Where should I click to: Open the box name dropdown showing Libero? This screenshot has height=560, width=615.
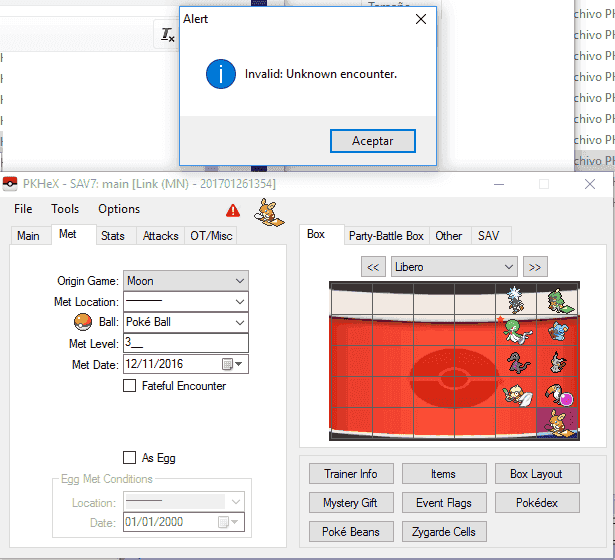(454, 267)
